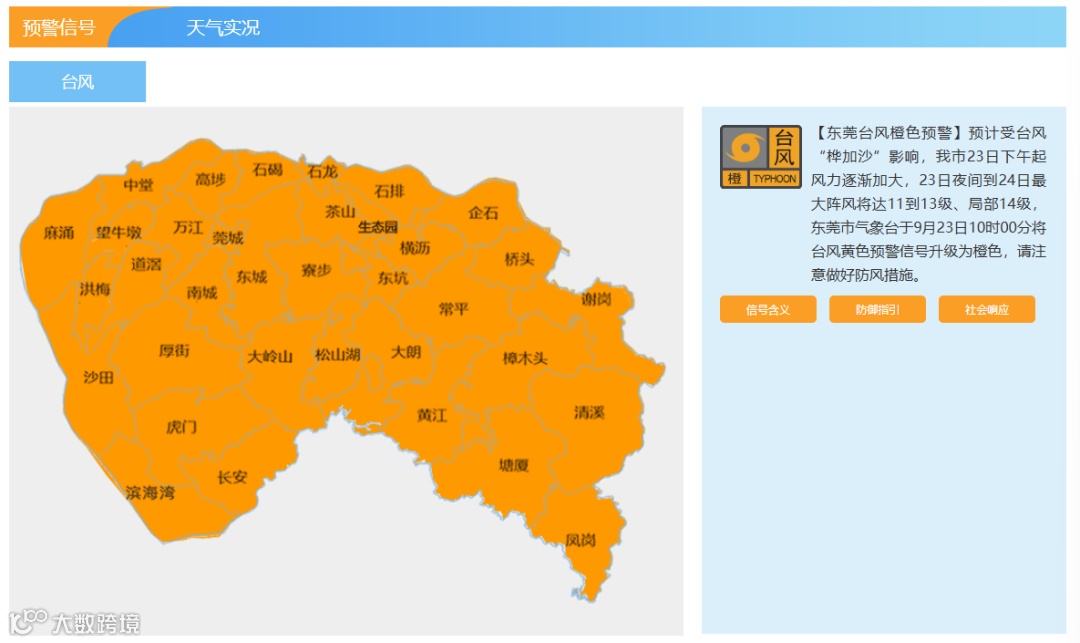Switch to the 天气实况 tab
The image size is (1080, 643).
pyautogui.click(x=222, y=28)
